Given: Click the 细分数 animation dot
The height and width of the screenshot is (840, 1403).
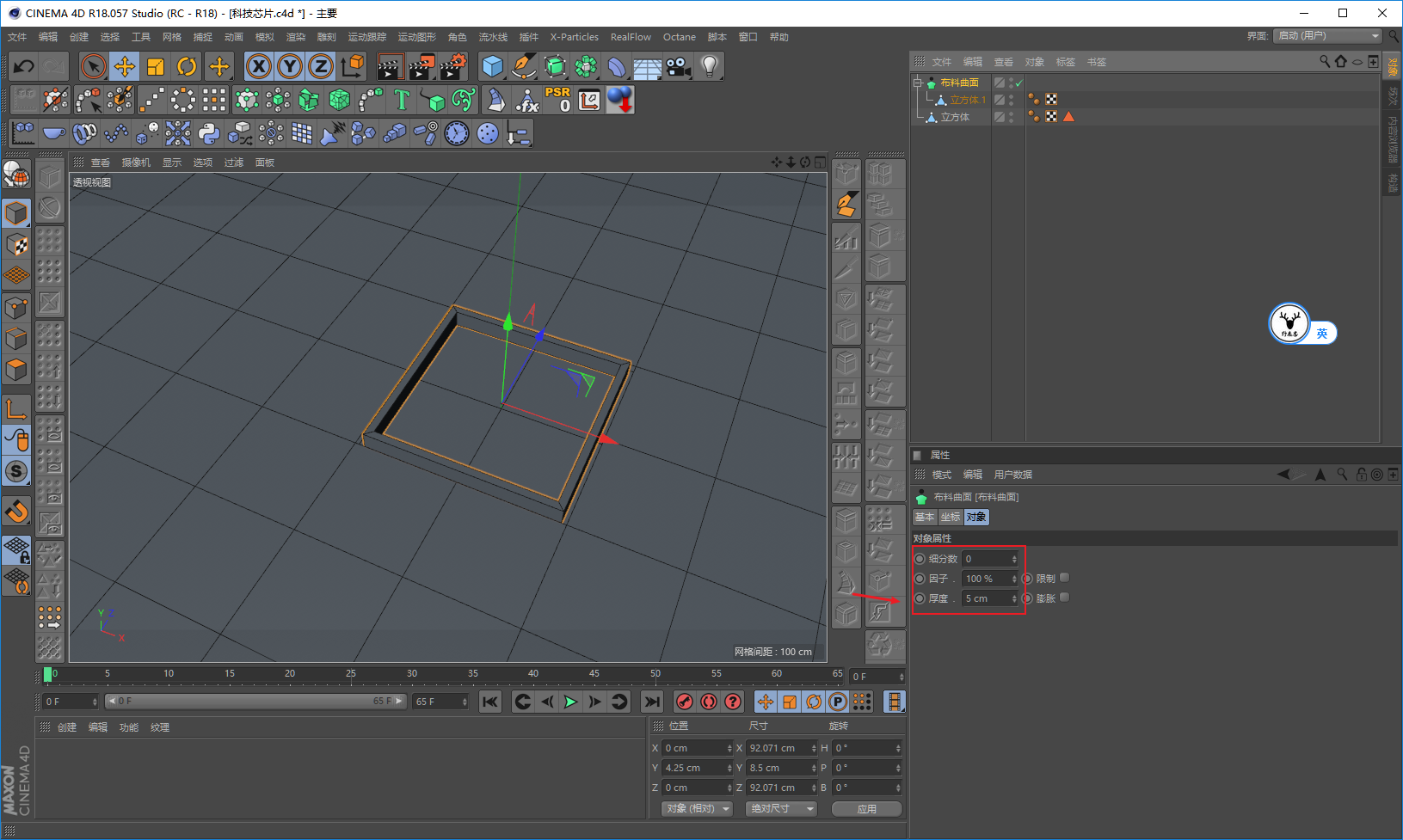Looking at the screenshot, I should point(920,559).
